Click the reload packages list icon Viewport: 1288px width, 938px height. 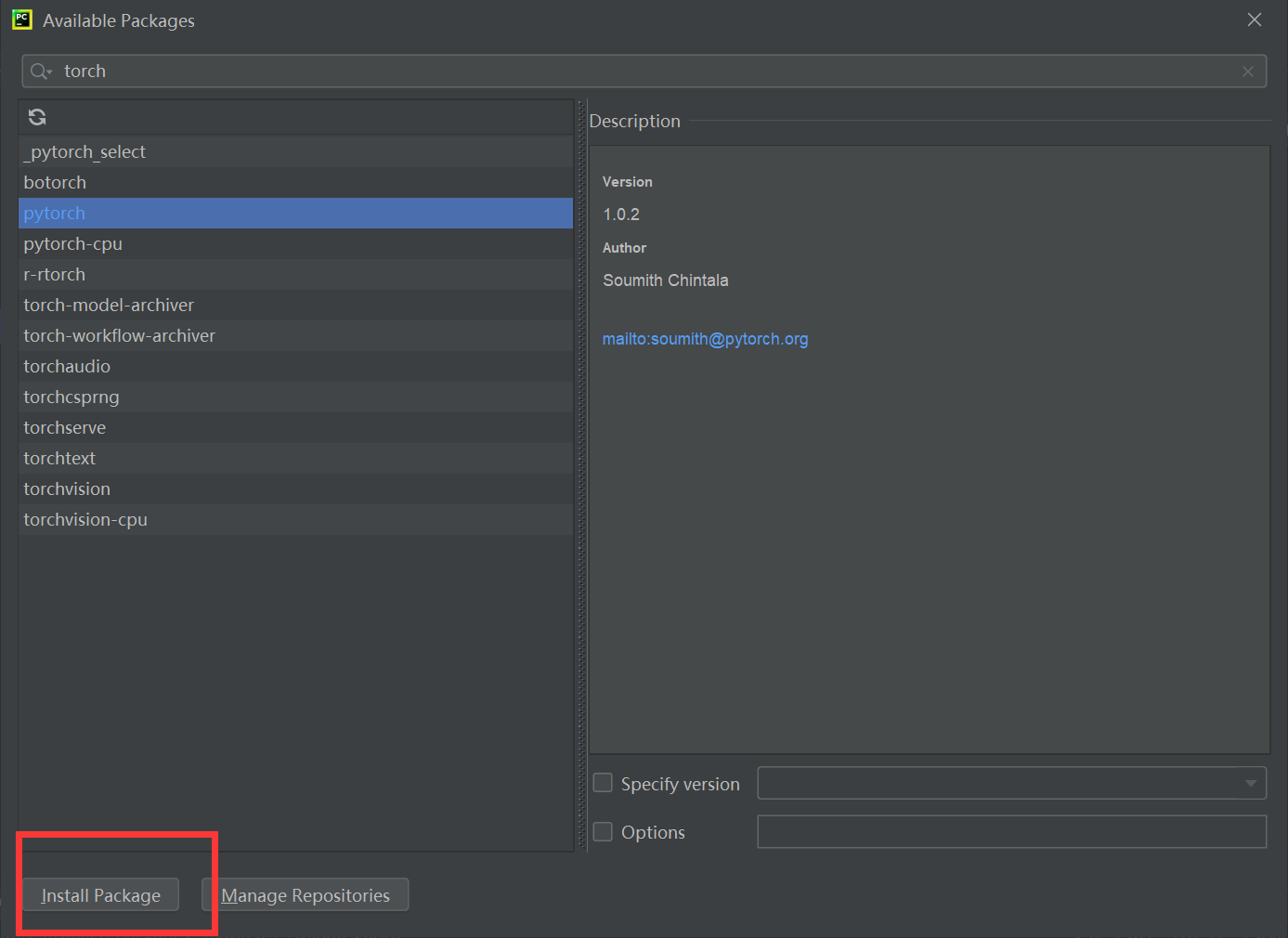(x=37, y=117)
